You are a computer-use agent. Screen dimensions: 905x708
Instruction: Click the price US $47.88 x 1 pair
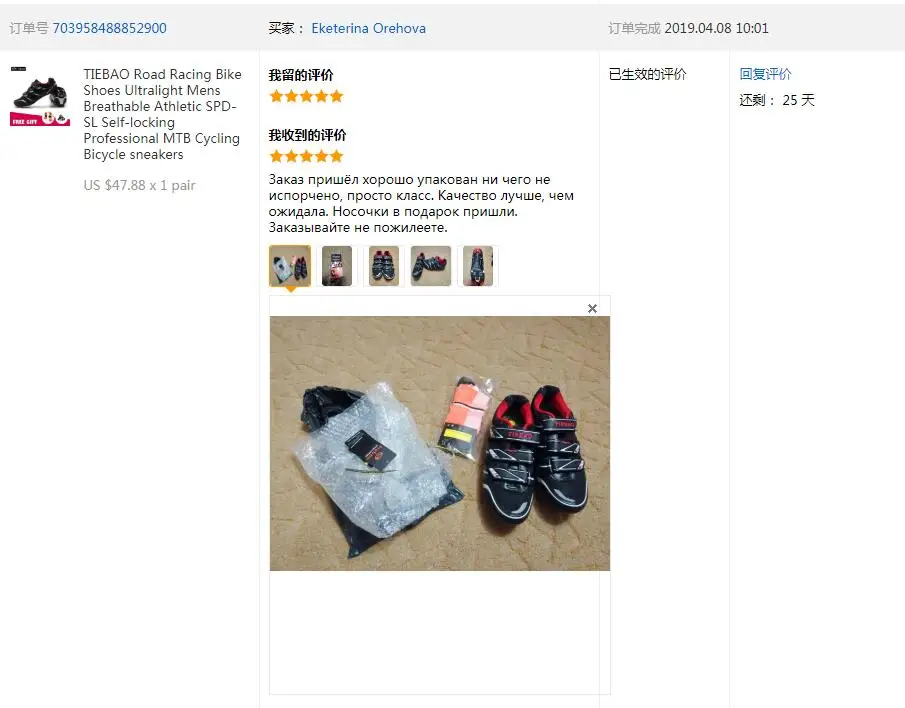140,185
